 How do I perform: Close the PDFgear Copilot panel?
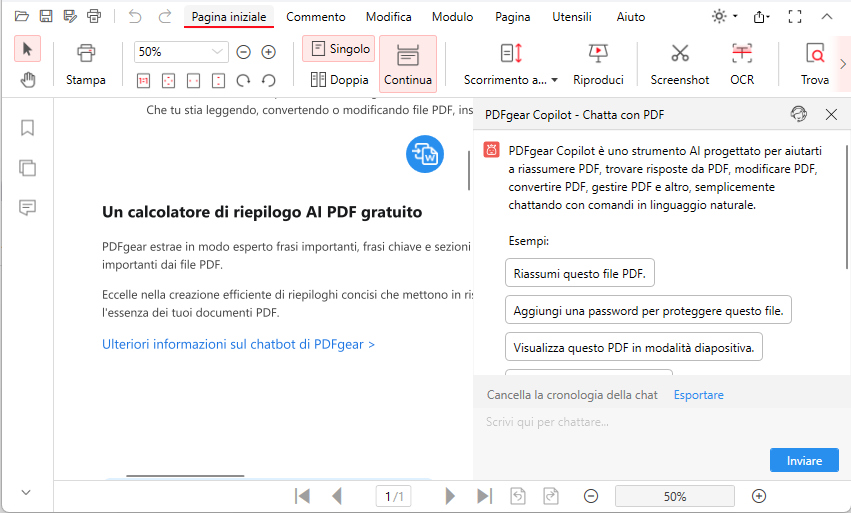click(x=831, y=115)
